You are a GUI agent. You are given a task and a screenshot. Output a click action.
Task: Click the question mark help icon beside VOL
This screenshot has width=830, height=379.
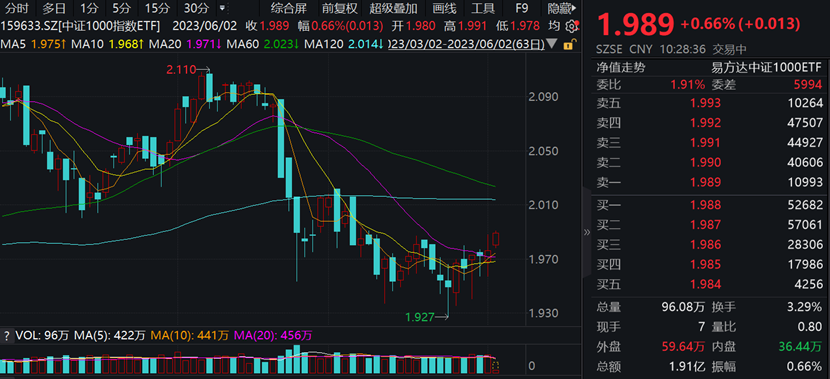pyautogui.click(x=7, y=335)
